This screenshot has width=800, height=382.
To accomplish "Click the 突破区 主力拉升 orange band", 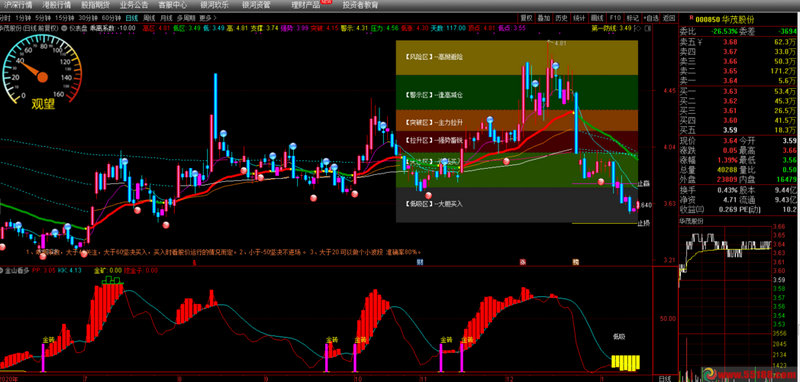I will point(517,120).
